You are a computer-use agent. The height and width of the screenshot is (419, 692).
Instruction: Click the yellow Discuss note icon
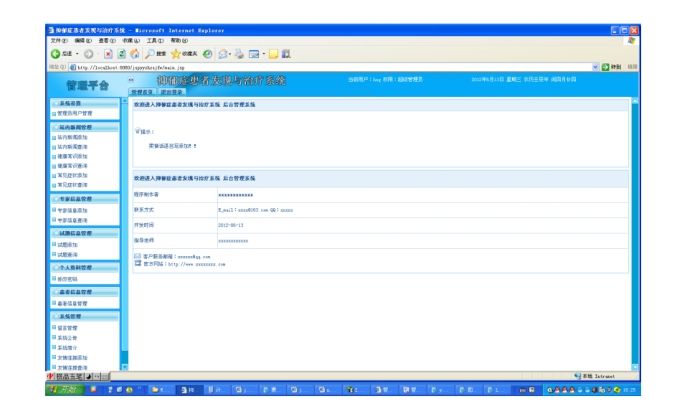(274, 54)
